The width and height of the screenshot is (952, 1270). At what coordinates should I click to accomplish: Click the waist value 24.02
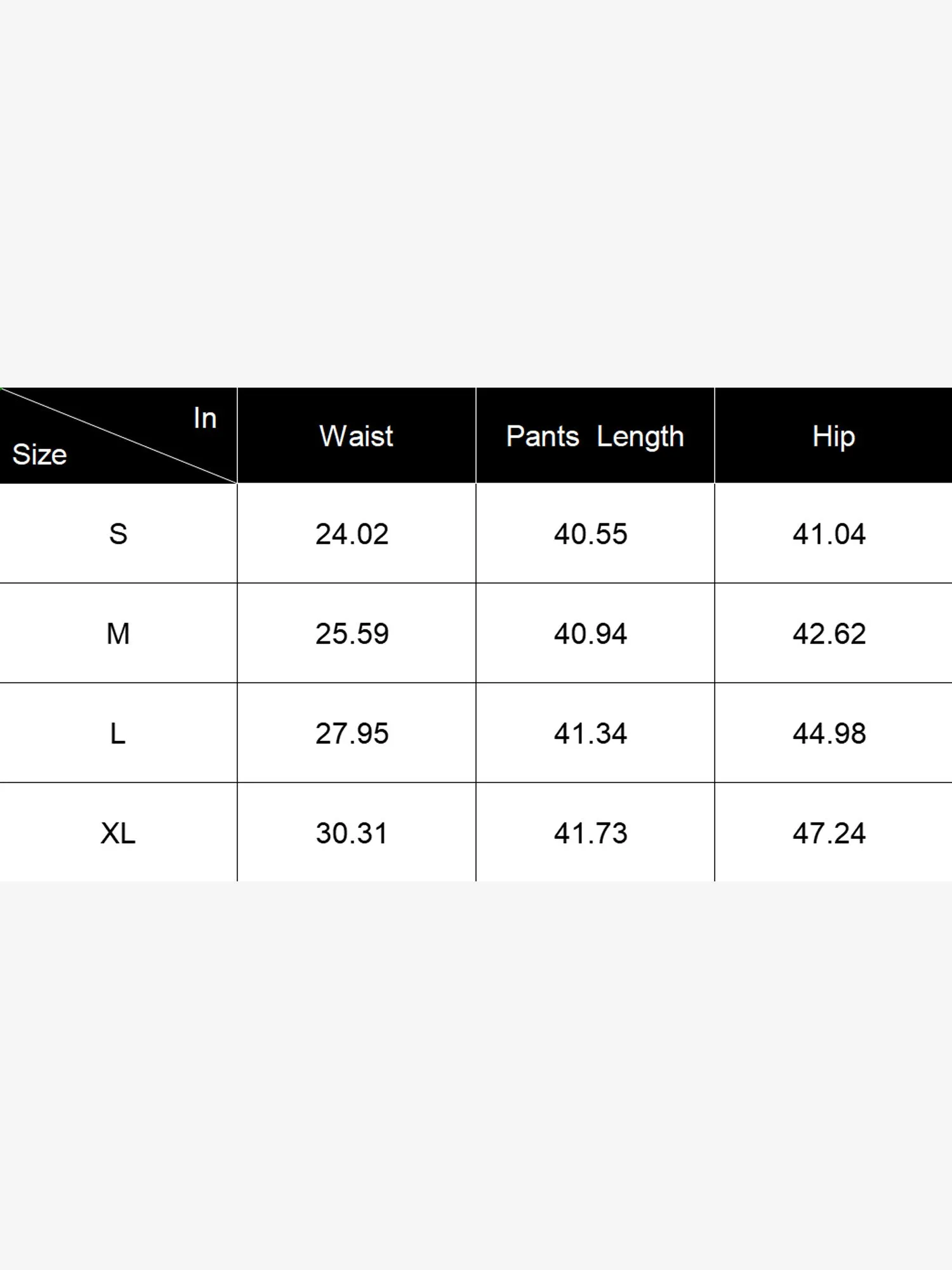[352, 534]
